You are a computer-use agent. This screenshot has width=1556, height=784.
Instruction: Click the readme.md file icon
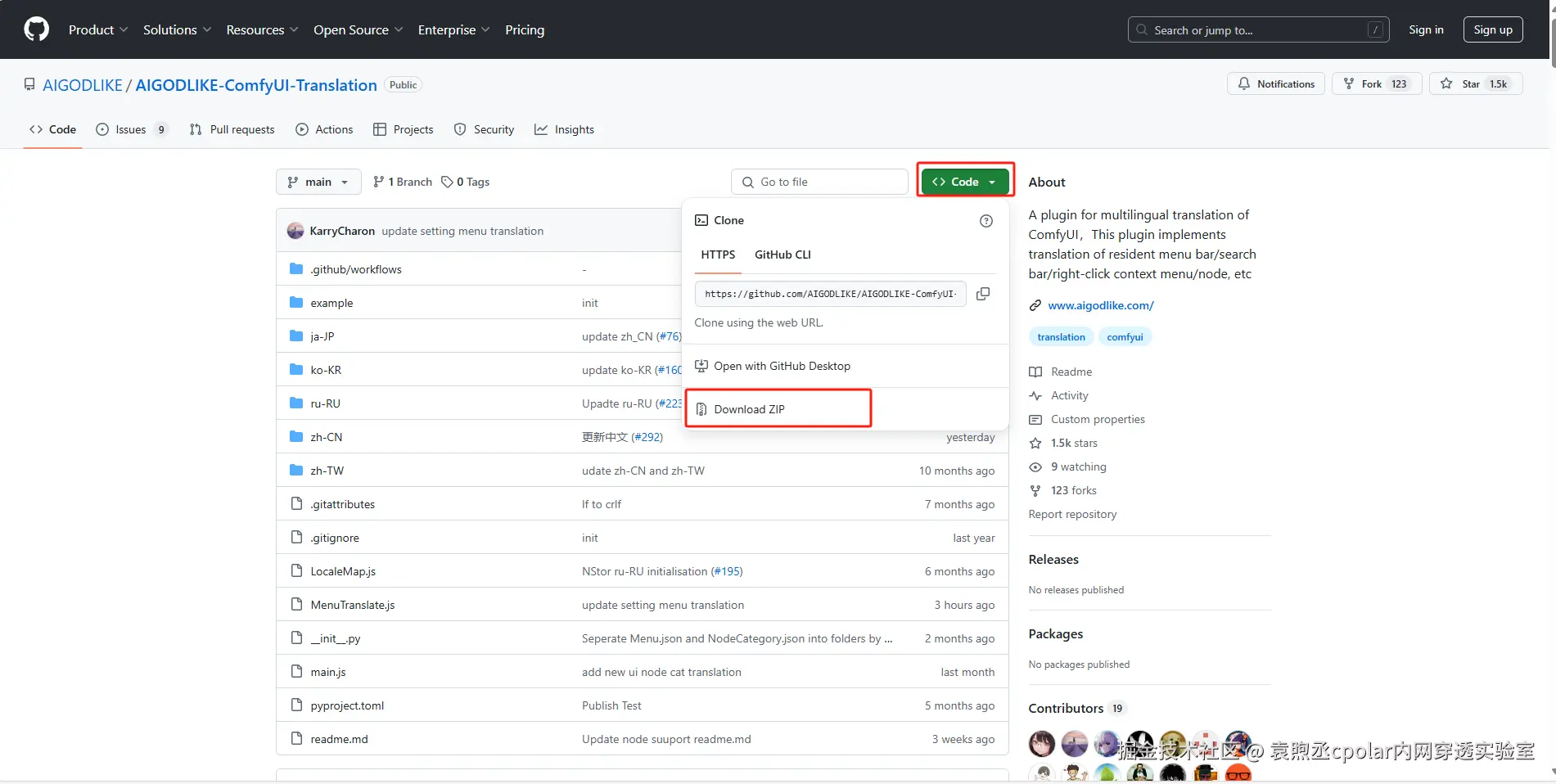tap(296, 739)
